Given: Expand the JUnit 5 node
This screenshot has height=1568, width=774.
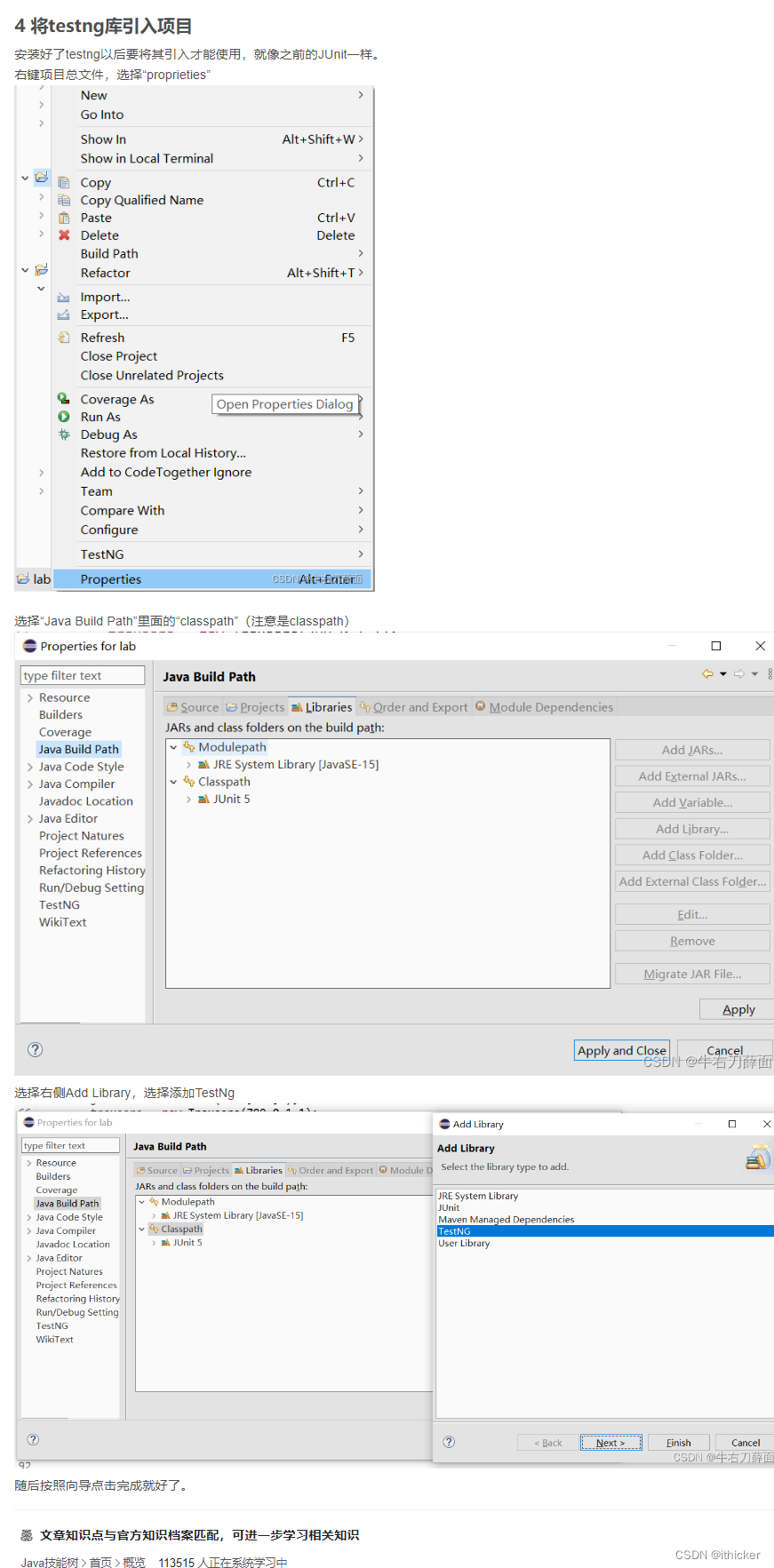Looking at the screenshot, I should [x=188, y=799].
